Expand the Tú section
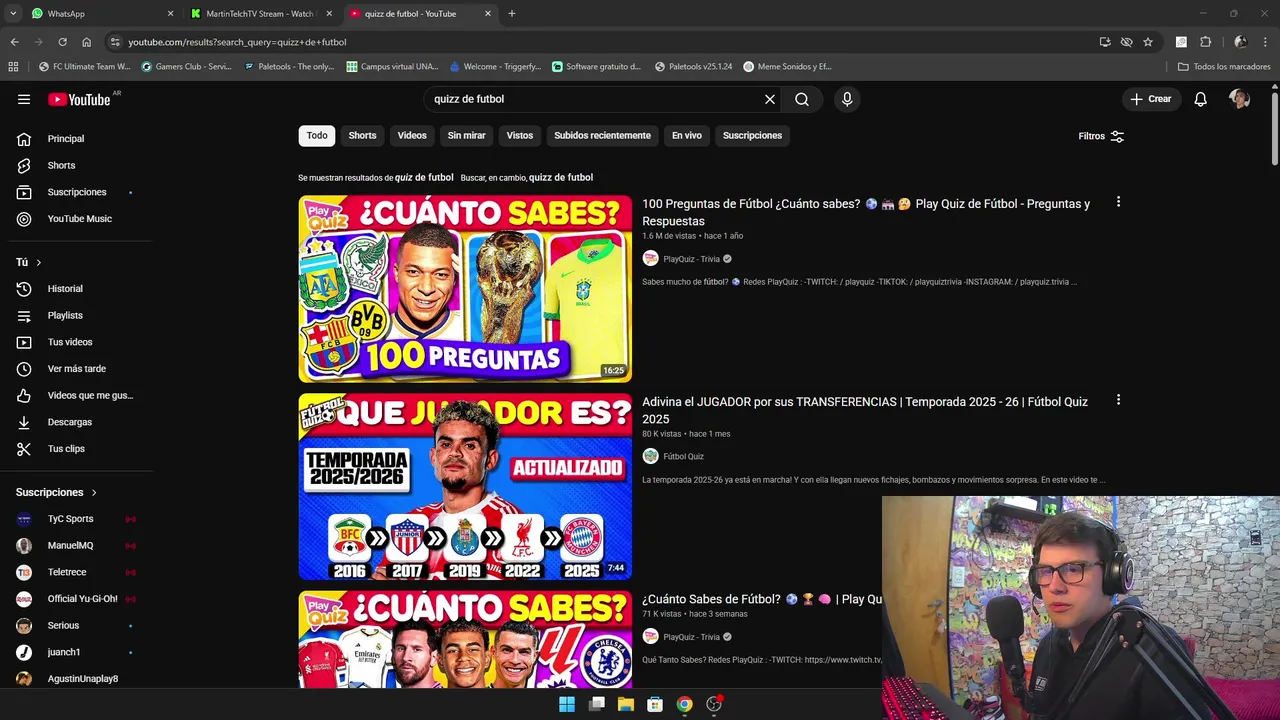Image resolution: width=1280 pixels, height=720 pixels. click(x=29, y=262)
